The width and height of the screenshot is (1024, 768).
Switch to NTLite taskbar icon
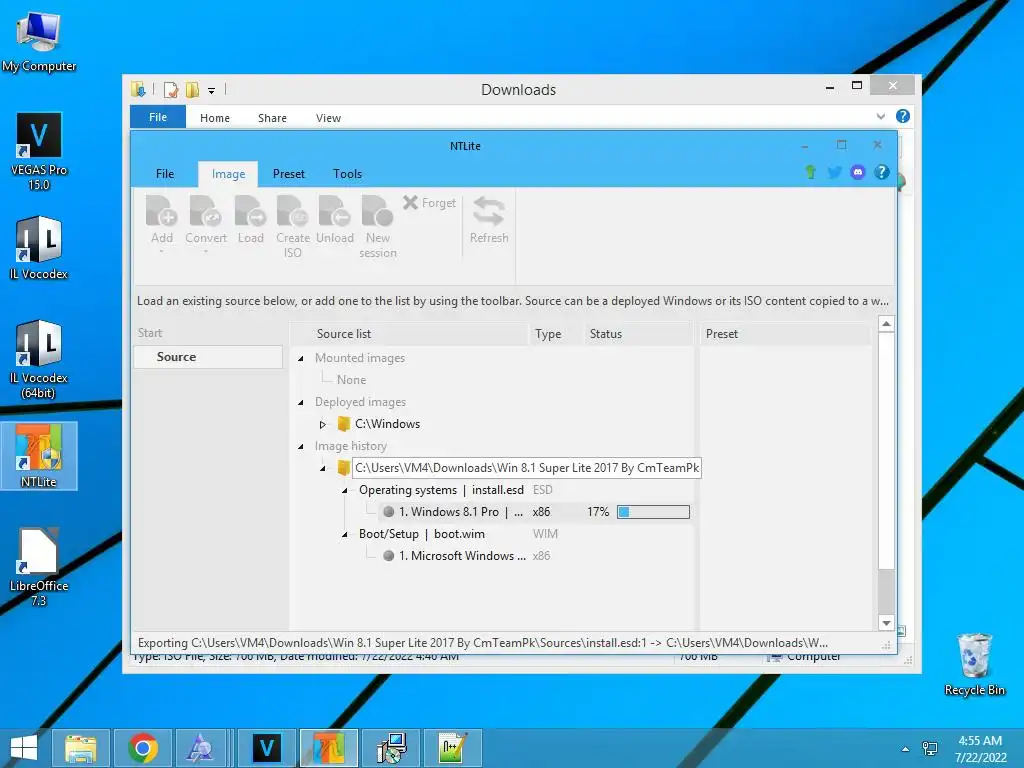point(328,748)
